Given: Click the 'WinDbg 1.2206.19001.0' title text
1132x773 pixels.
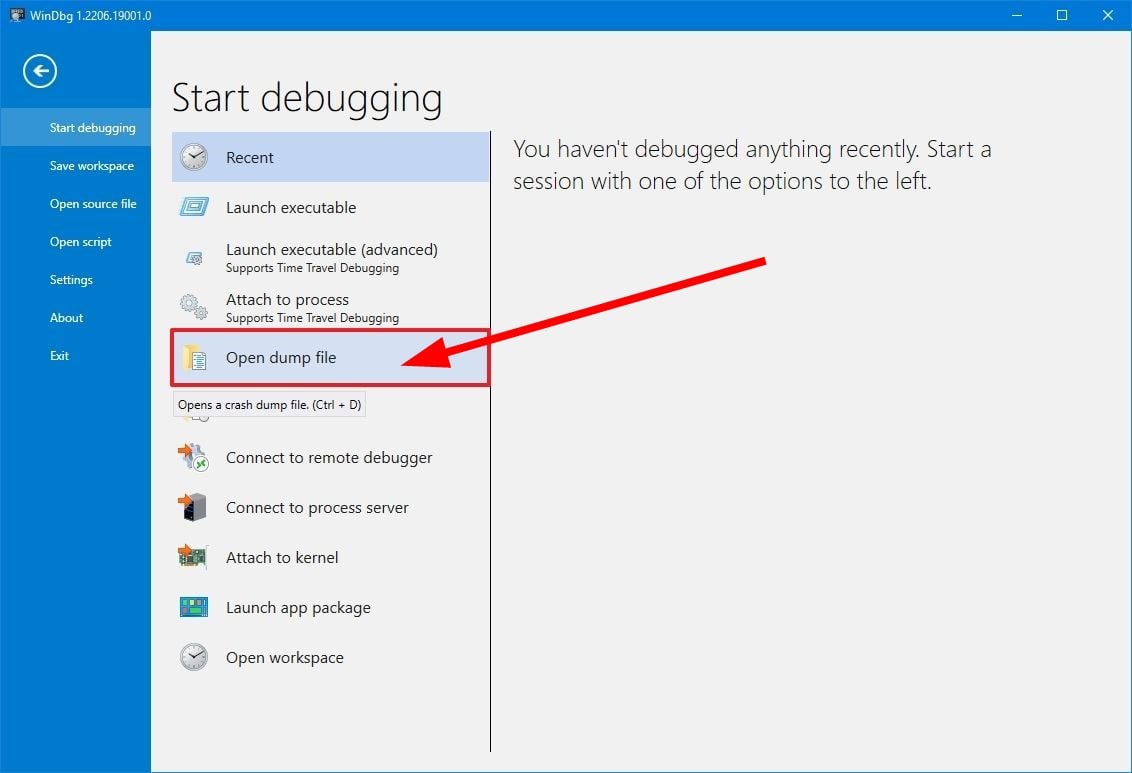Looking at the screenshot, I should tap(90, 15).
